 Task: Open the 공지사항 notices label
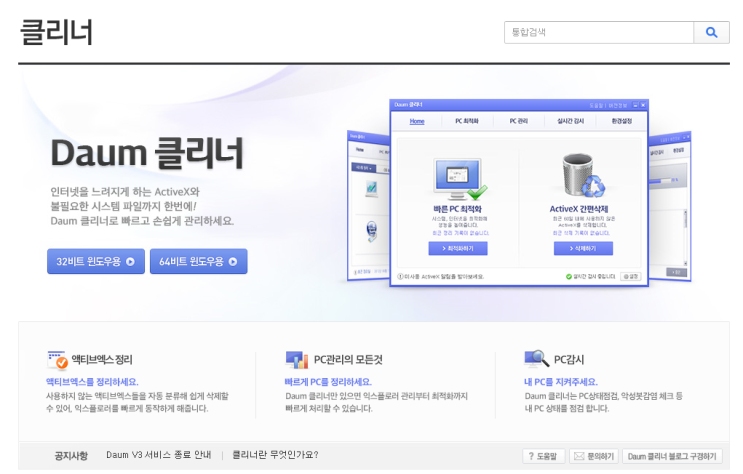(x=71, y=456)
